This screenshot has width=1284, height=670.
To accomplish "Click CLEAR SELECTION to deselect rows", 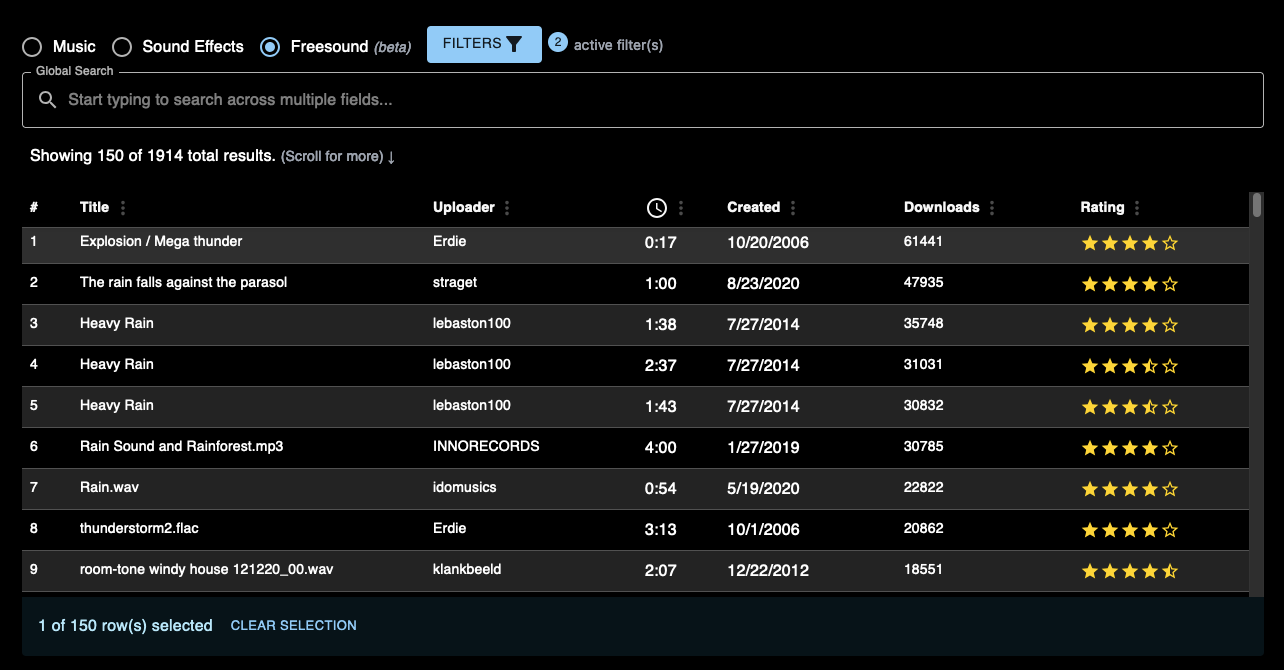I will click(293, 625).
